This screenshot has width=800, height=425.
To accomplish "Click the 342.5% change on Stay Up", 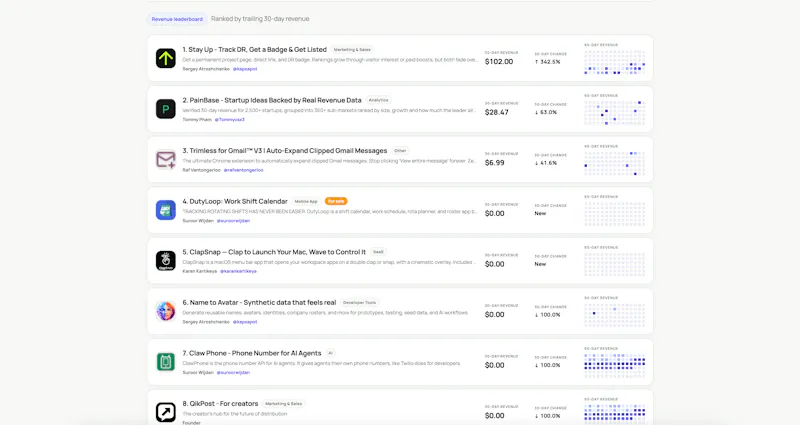I will (x=547, y=62).
